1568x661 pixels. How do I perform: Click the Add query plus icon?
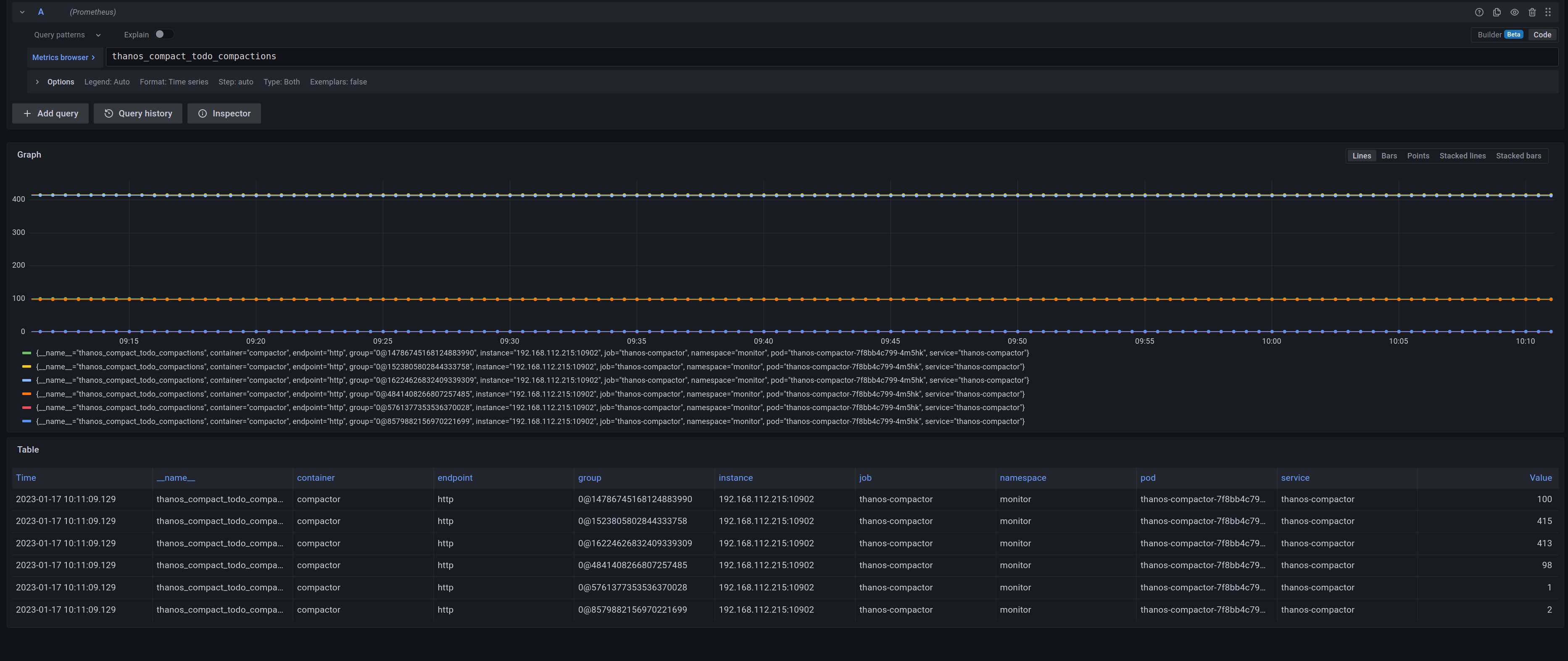[27, 113]
